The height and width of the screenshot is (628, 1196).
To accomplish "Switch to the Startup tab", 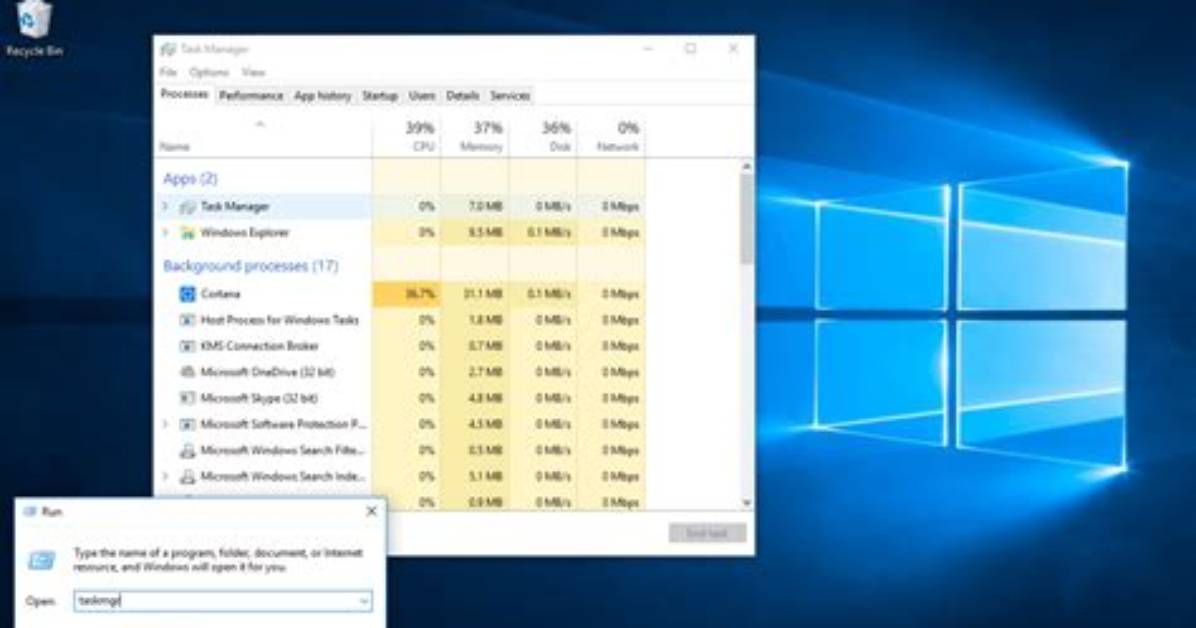I will coord(380,96).
